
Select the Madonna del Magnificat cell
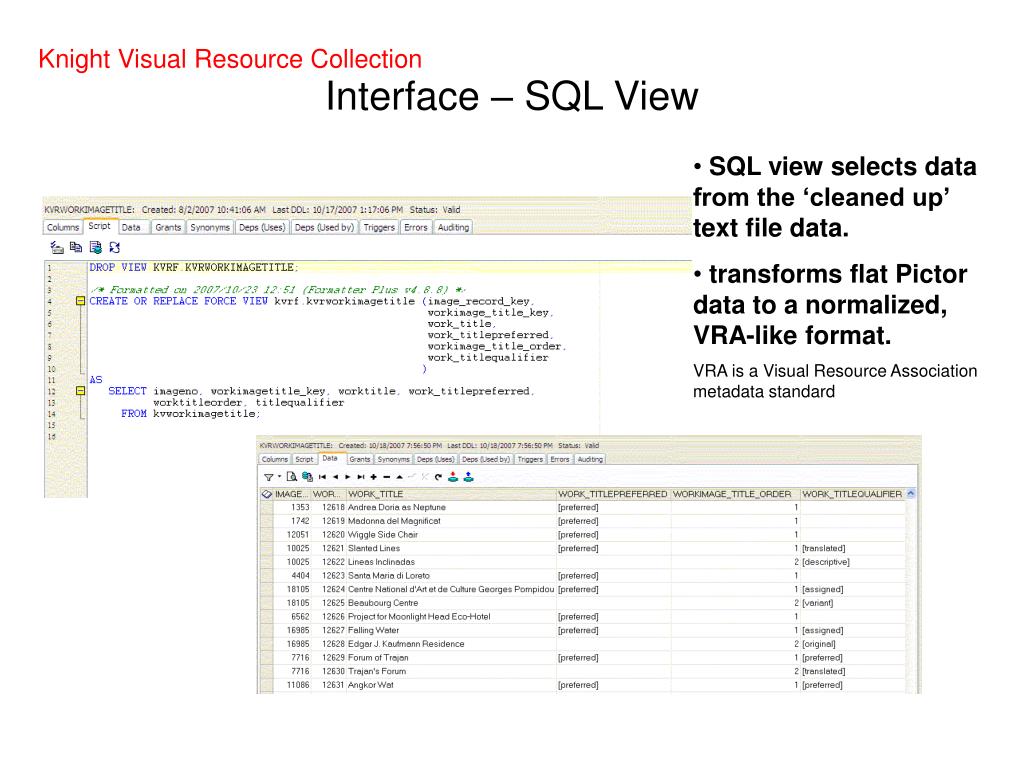[x=451, y=521]
